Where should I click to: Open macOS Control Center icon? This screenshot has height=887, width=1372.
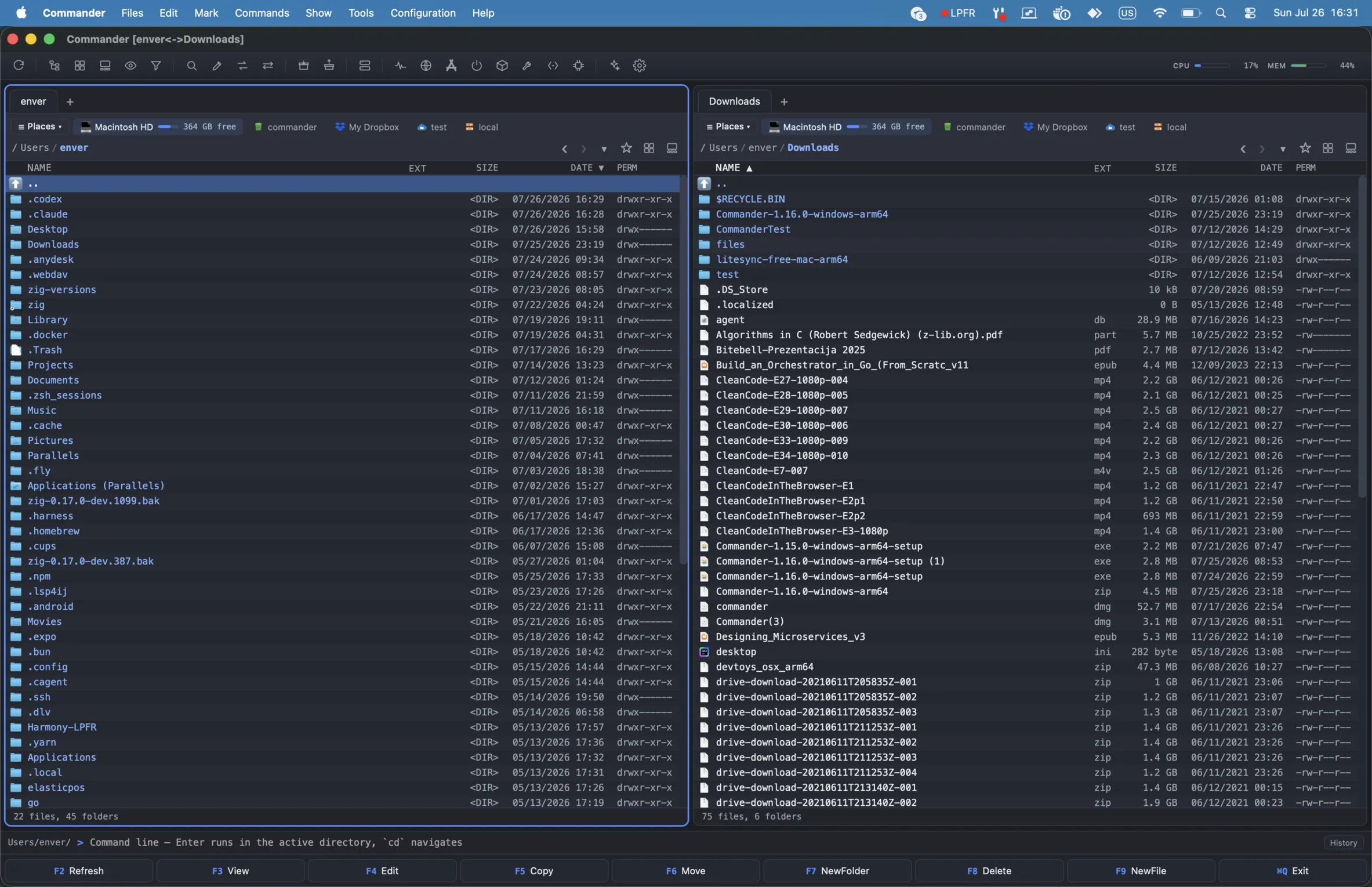click(1250, 13)
